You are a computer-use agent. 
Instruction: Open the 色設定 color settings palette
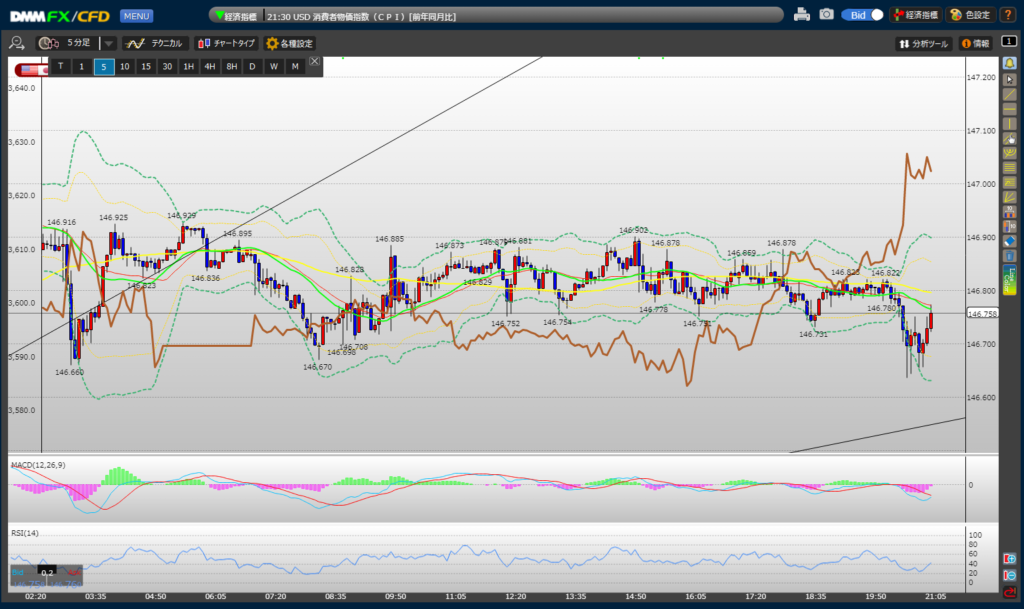[969, 15]
